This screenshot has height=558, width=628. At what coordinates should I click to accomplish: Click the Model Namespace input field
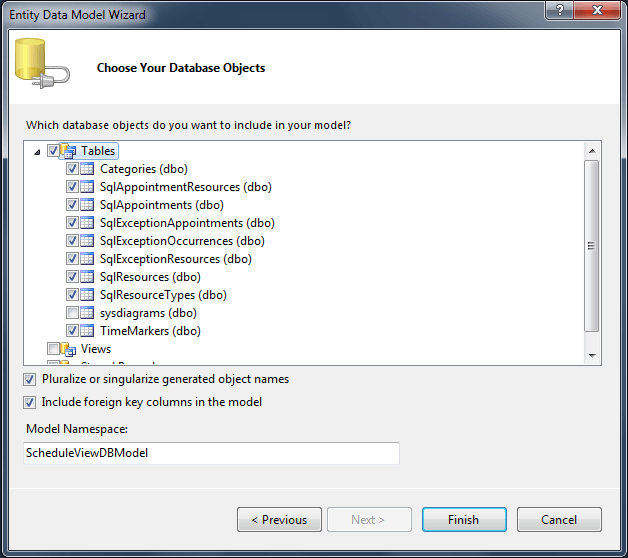(x=211, y=453)
